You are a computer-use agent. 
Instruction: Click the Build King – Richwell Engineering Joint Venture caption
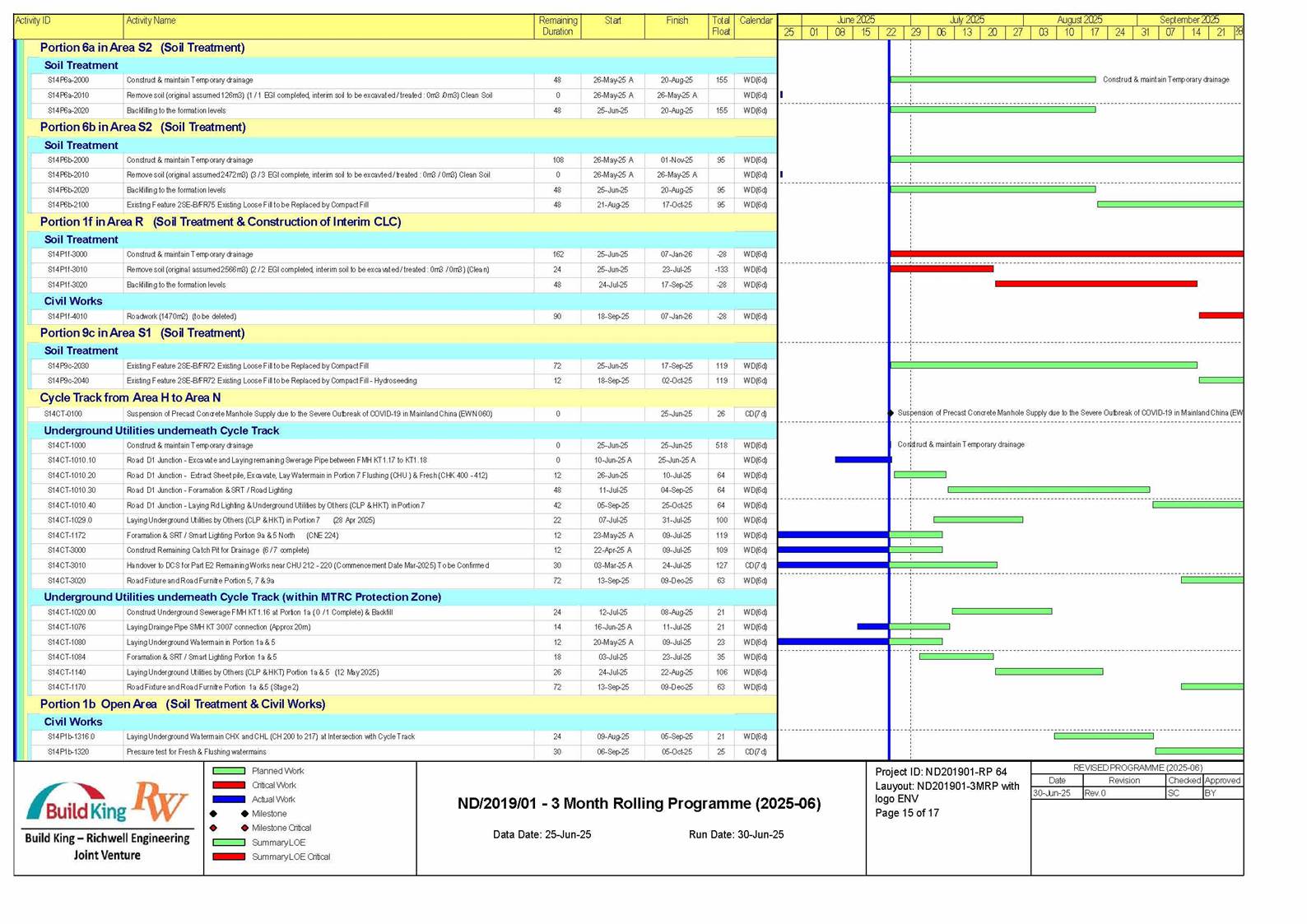pyautogui.click(x=107, y=847)
